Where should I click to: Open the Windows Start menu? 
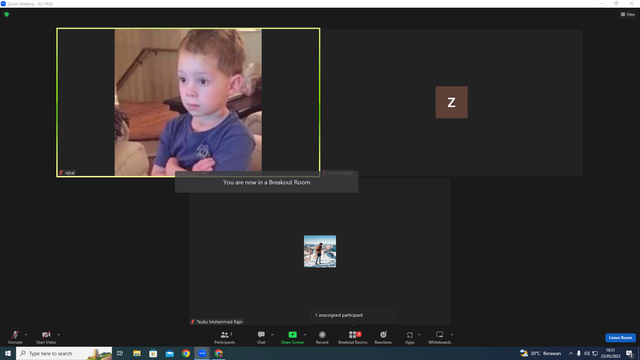(8, 353)
